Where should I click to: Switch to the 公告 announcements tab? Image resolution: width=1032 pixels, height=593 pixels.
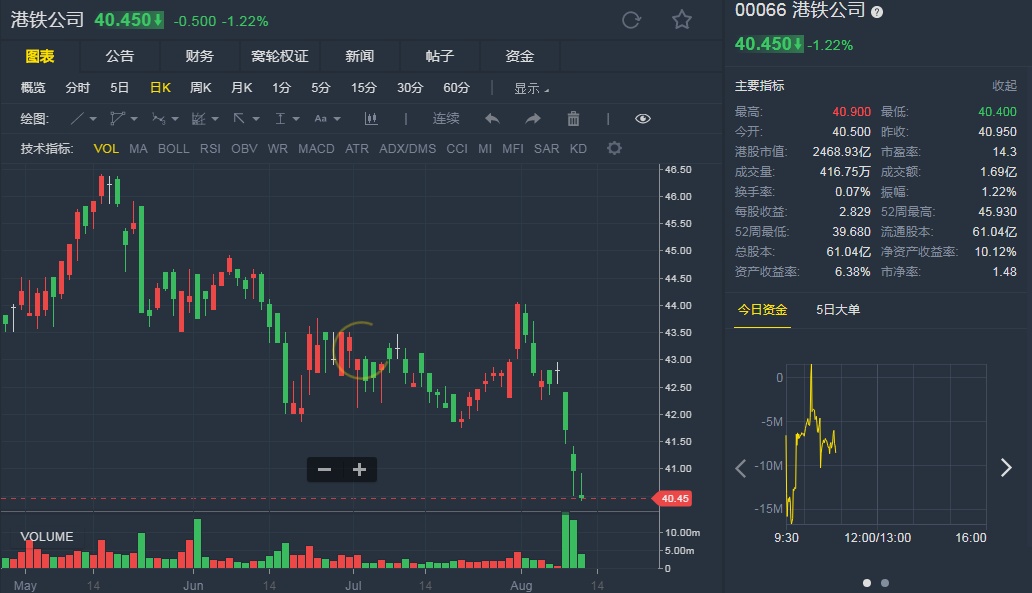(120, 56)
